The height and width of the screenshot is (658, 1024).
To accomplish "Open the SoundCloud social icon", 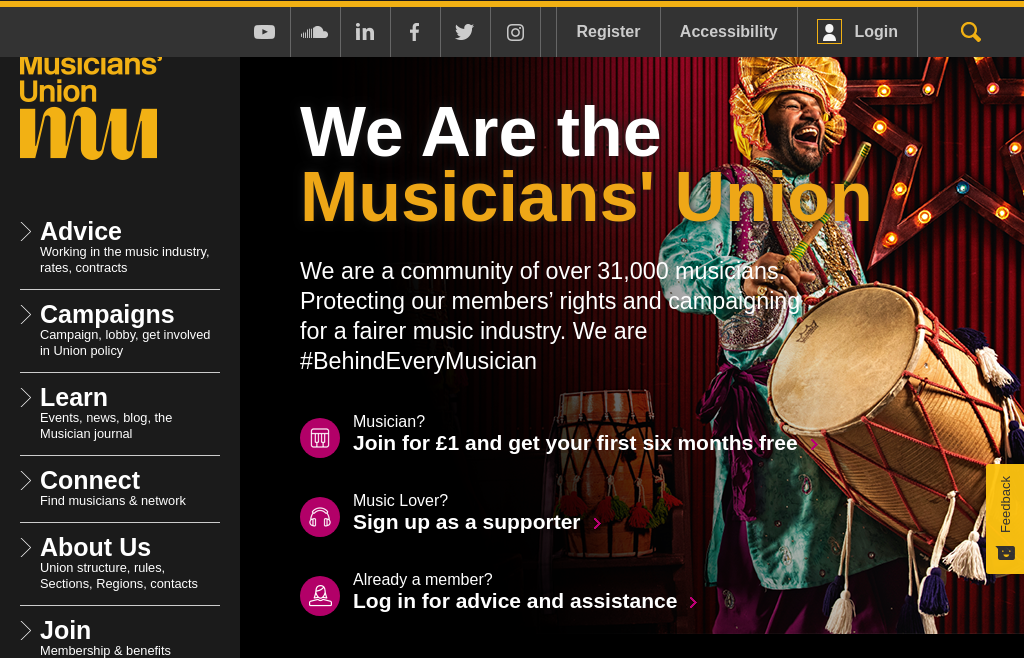I will tap(315, 32).
